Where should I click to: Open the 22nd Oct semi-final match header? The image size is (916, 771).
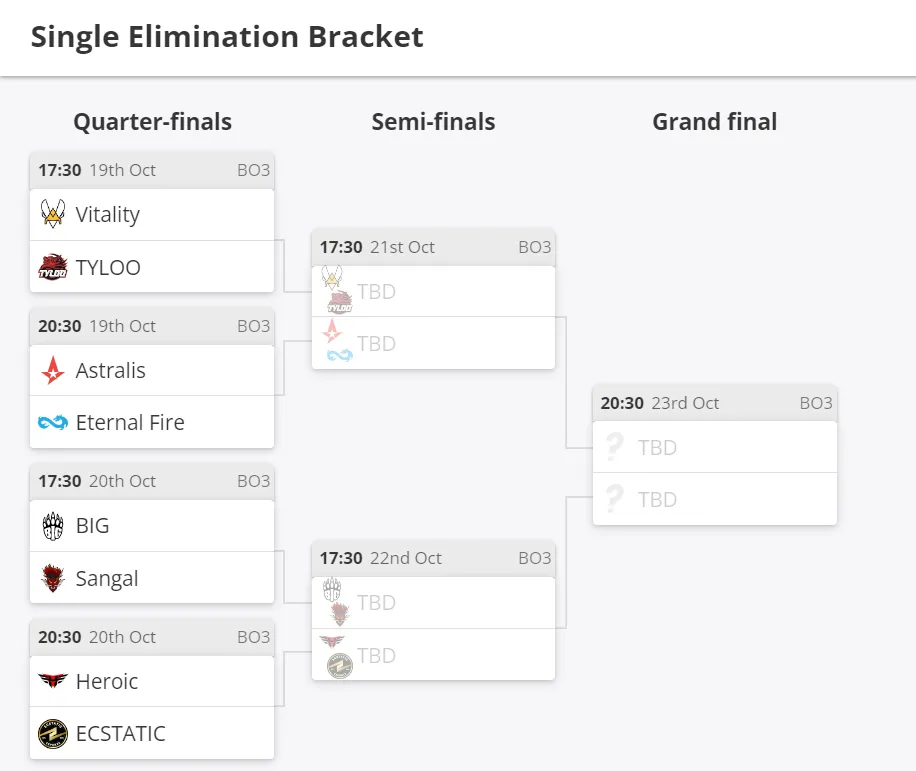[433, 558]
